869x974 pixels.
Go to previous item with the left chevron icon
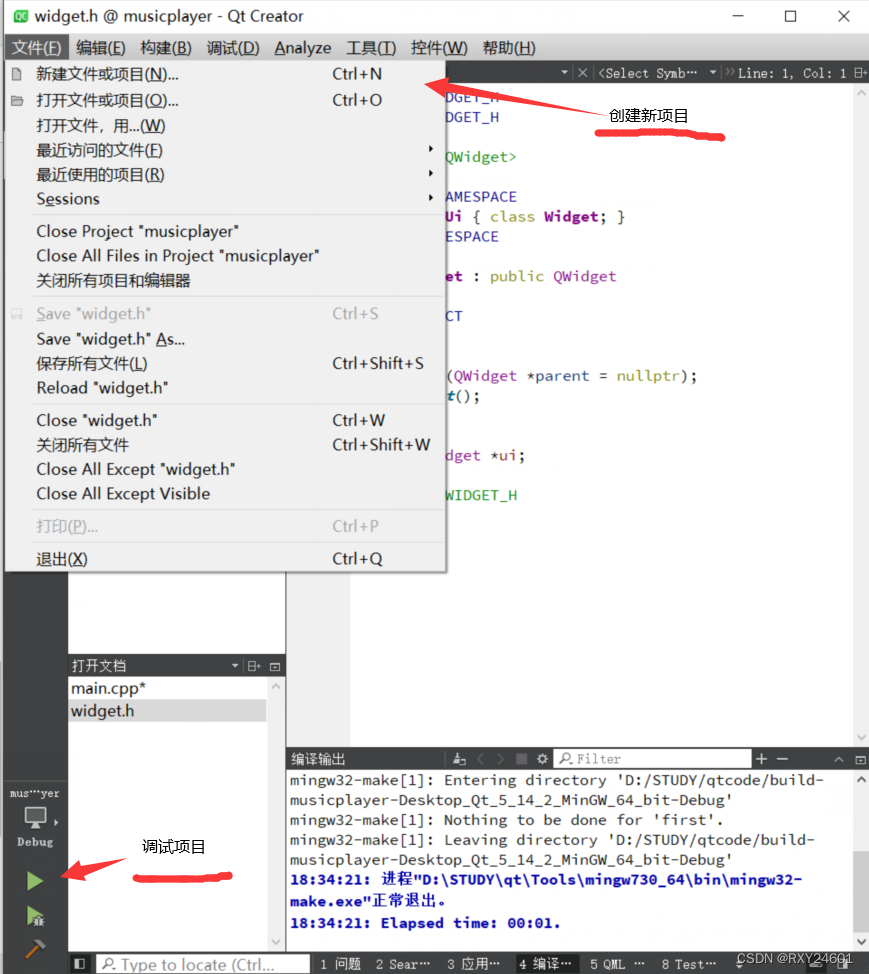coord(482,759)
